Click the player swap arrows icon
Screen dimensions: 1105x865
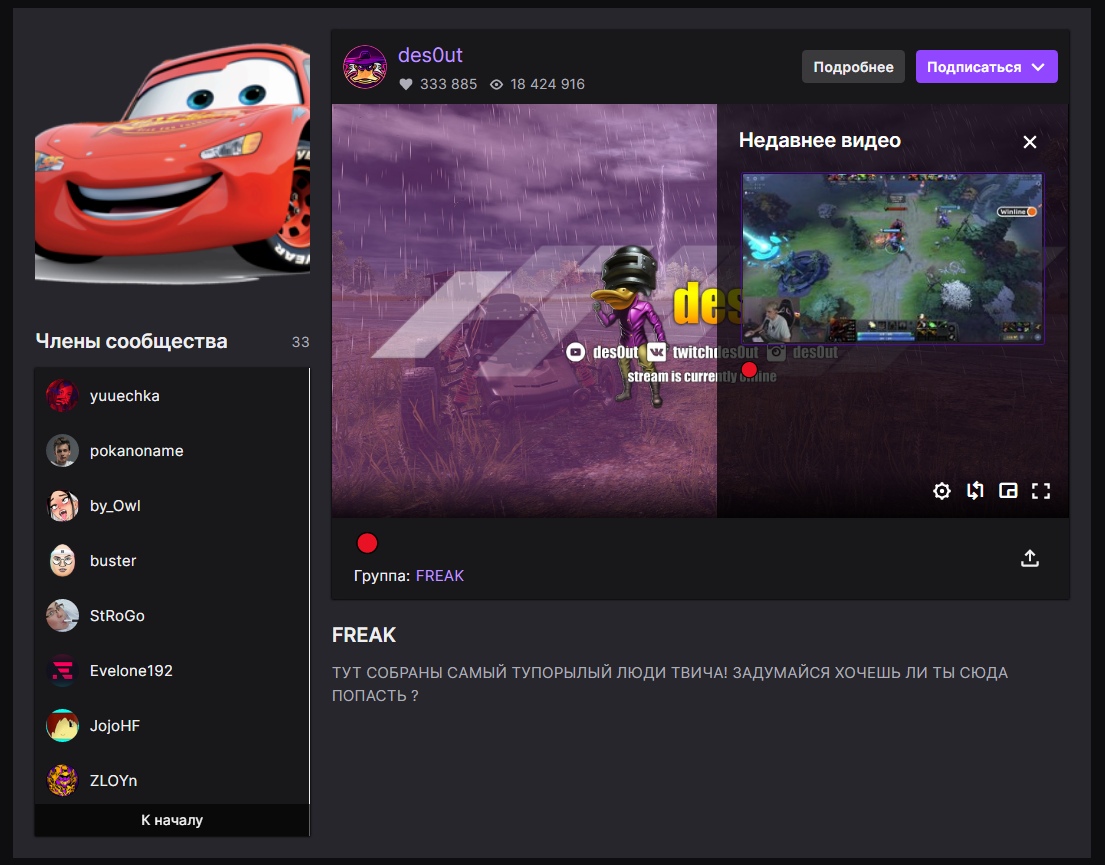coord(975,491)
